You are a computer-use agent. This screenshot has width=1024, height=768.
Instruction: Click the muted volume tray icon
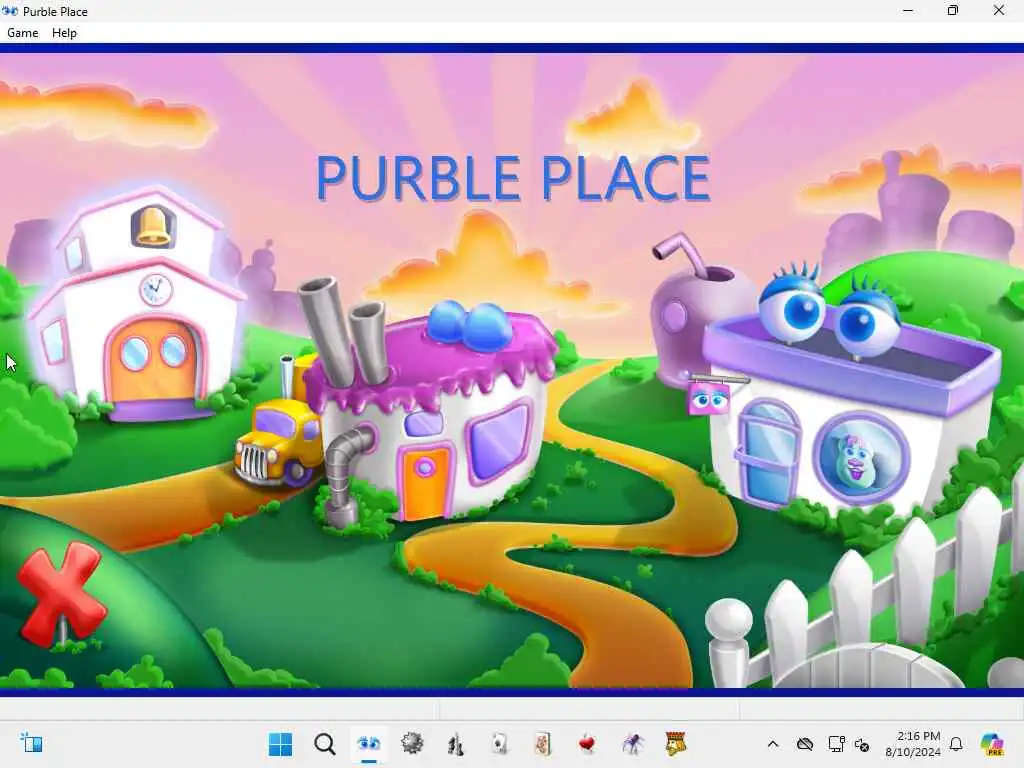point(862,744)
